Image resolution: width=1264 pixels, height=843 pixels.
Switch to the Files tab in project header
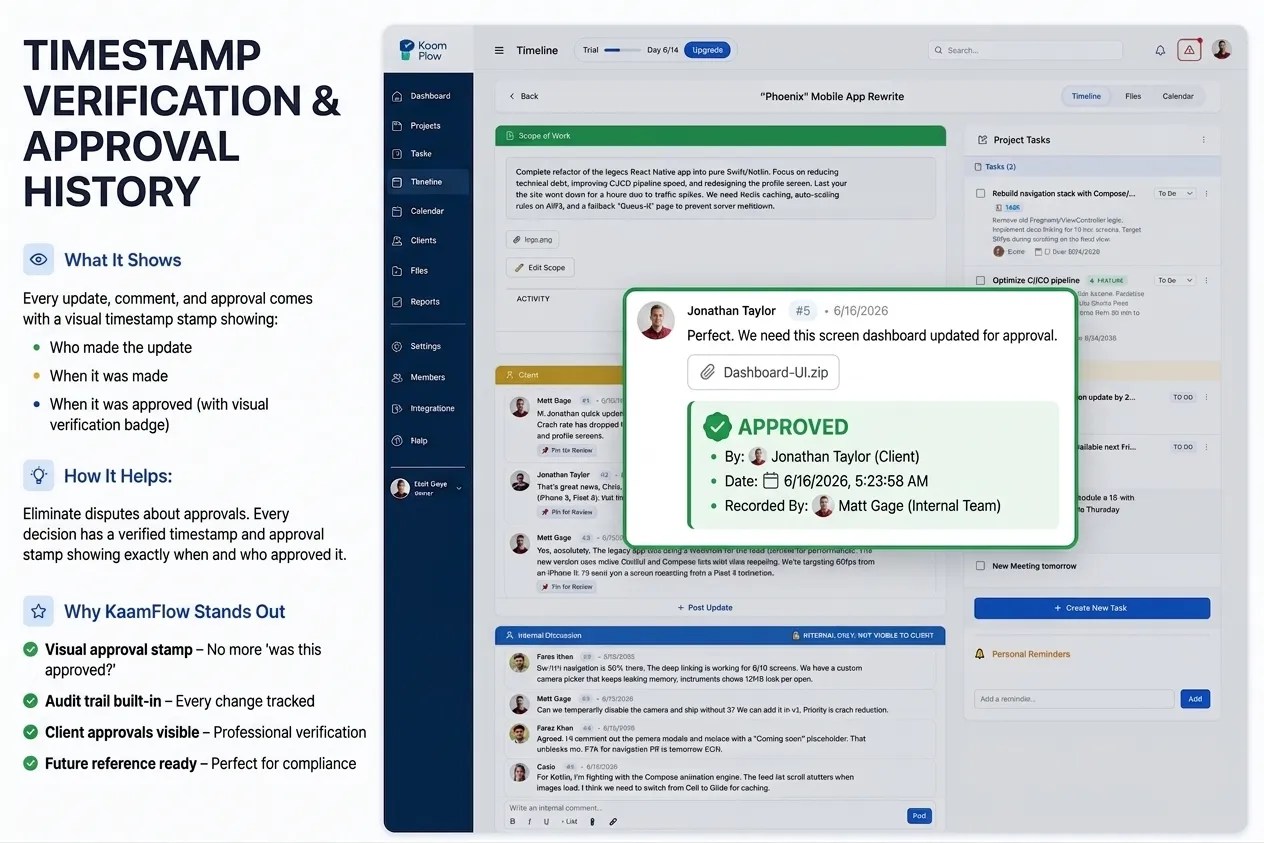1133,97
